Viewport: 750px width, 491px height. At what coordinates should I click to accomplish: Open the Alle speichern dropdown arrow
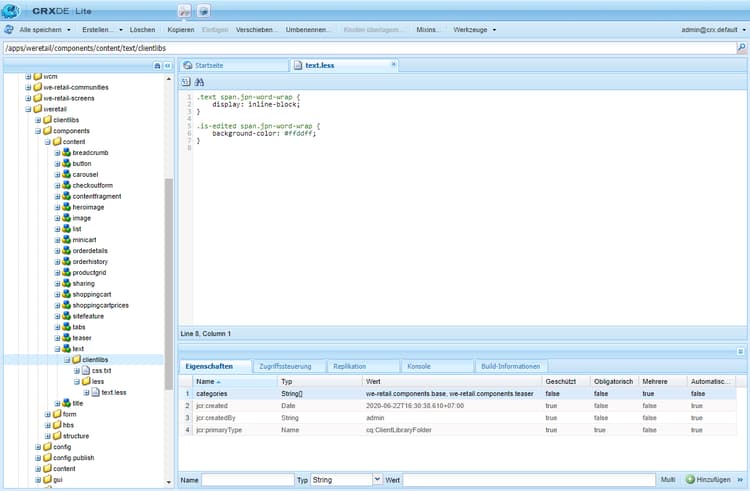click(69, 30)
